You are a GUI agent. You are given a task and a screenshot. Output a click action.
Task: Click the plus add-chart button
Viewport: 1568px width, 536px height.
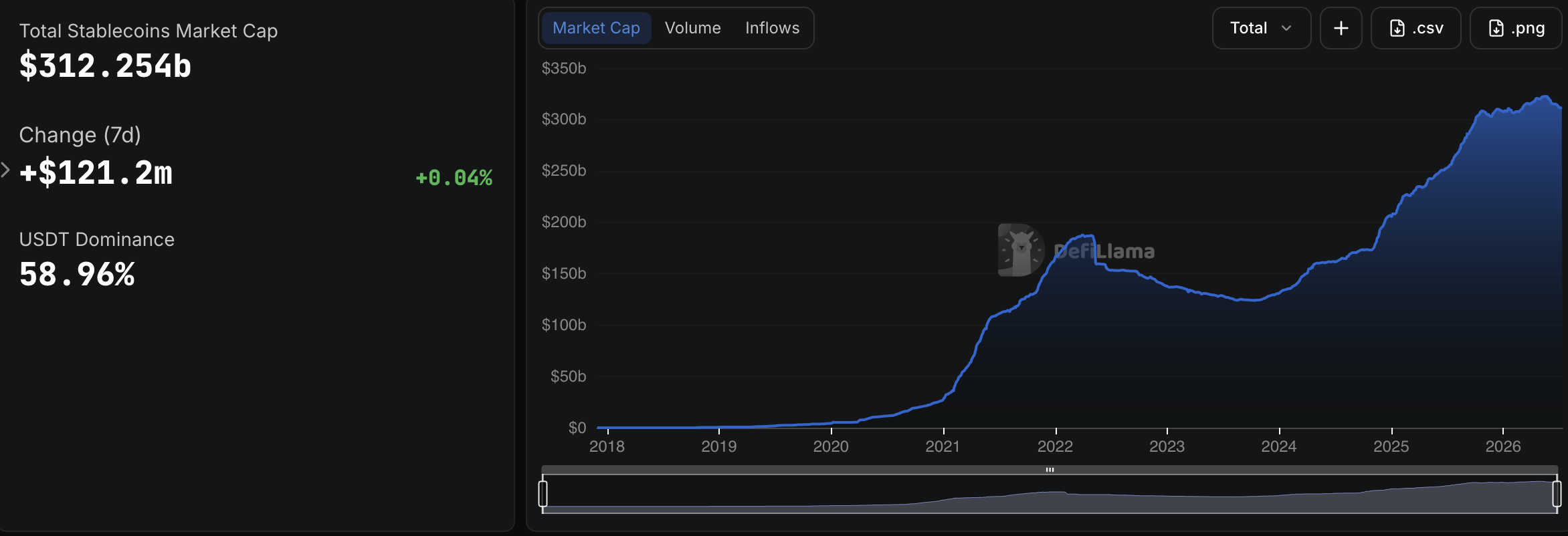(x=1341, y=28)
